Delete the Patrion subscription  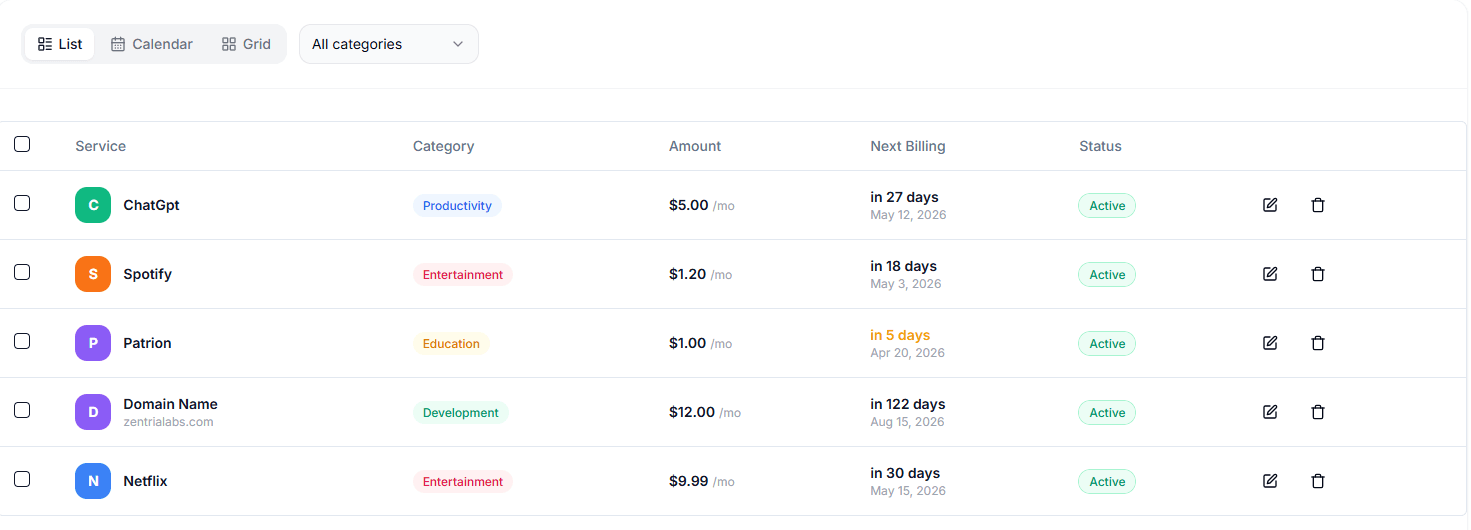[x=1318, y=343]
